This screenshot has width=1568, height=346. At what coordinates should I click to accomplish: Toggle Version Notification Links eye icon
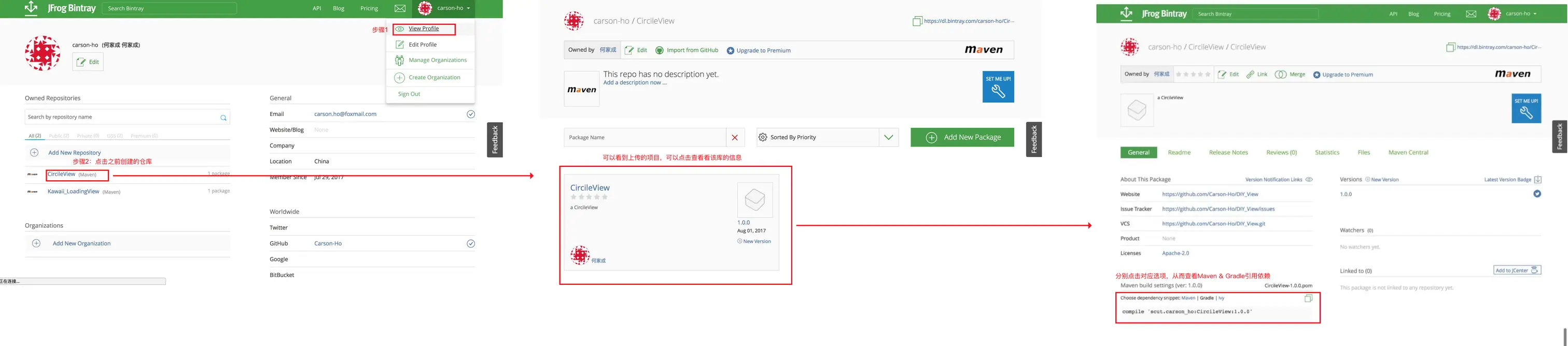(1309, 179)
